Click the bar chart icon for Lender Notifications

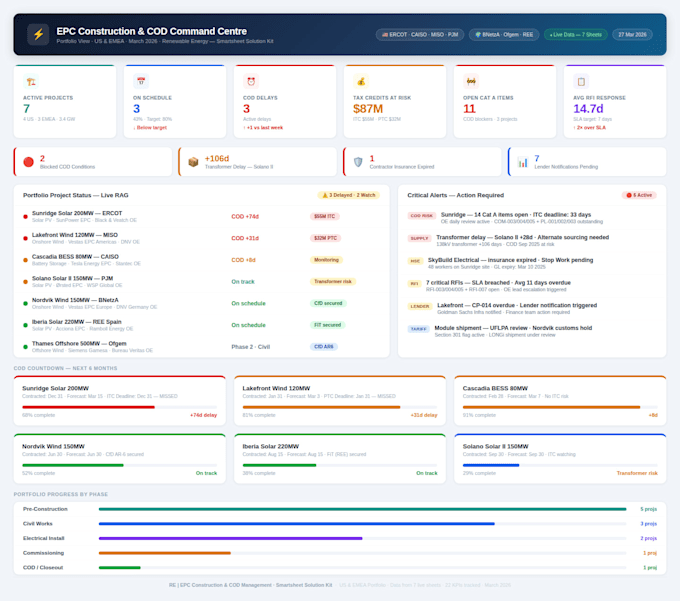point(523,162)
